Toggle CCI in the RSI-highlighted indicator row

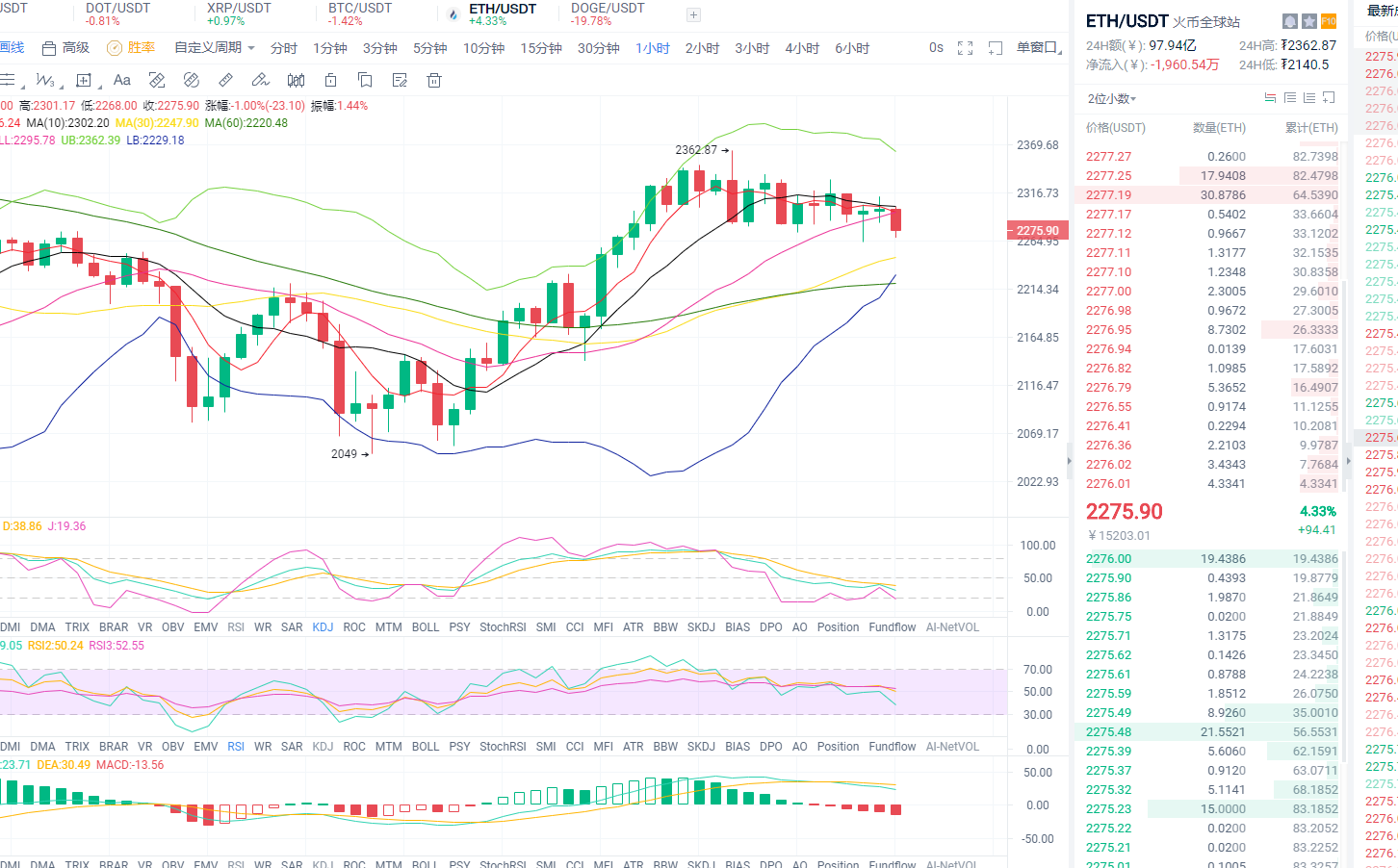point(575,747)
